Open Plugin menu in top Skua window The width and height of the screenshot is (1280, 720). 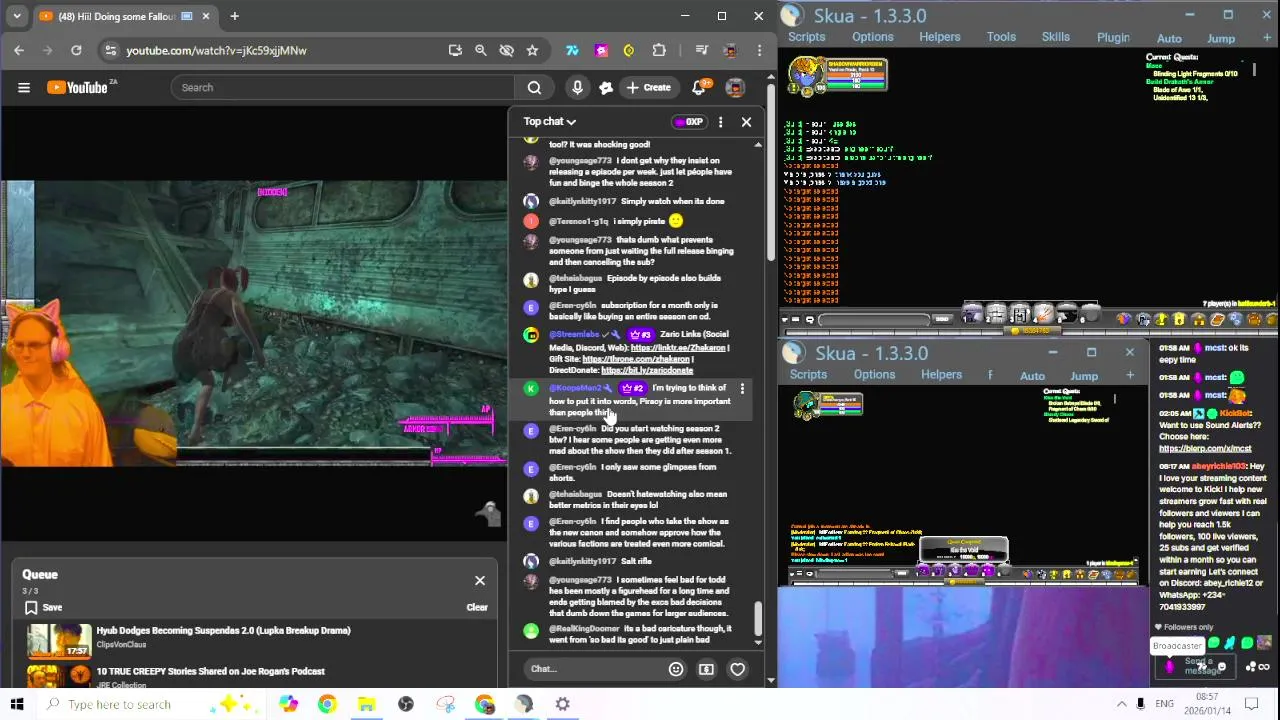pyautogui.click(x=1113, y=38)
